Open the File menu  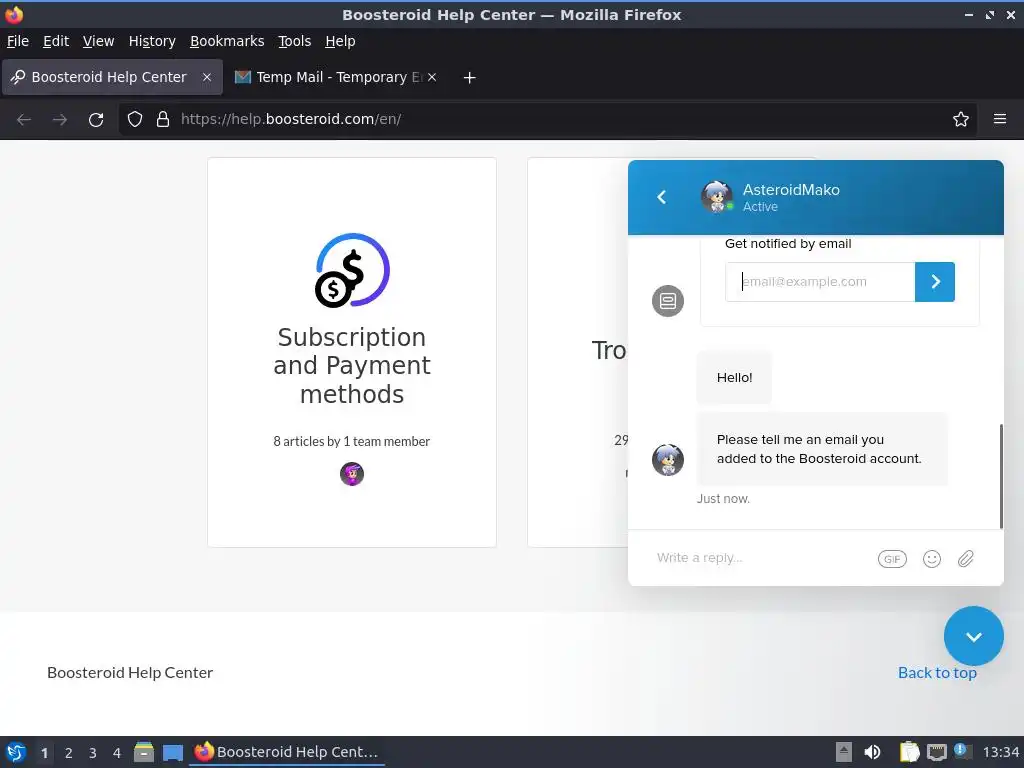(x=18, y=41)
